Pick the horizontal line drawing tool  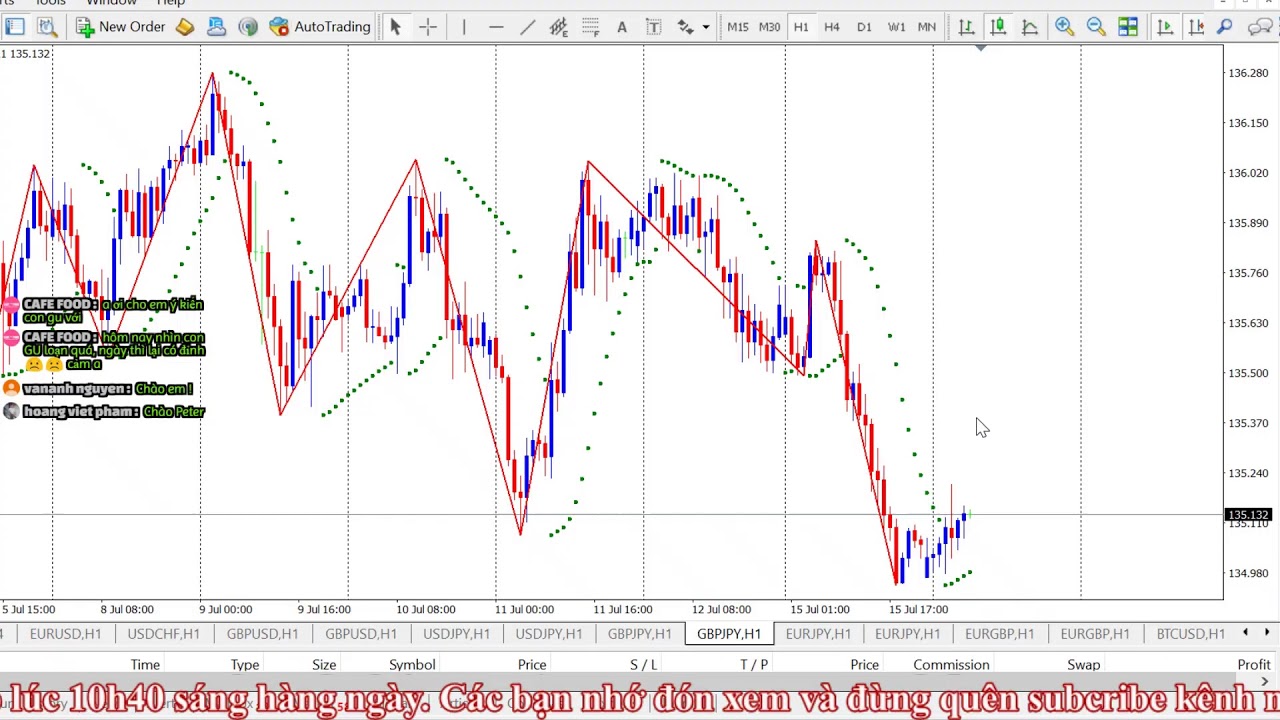pyautogui.click(x=496, y=27)
